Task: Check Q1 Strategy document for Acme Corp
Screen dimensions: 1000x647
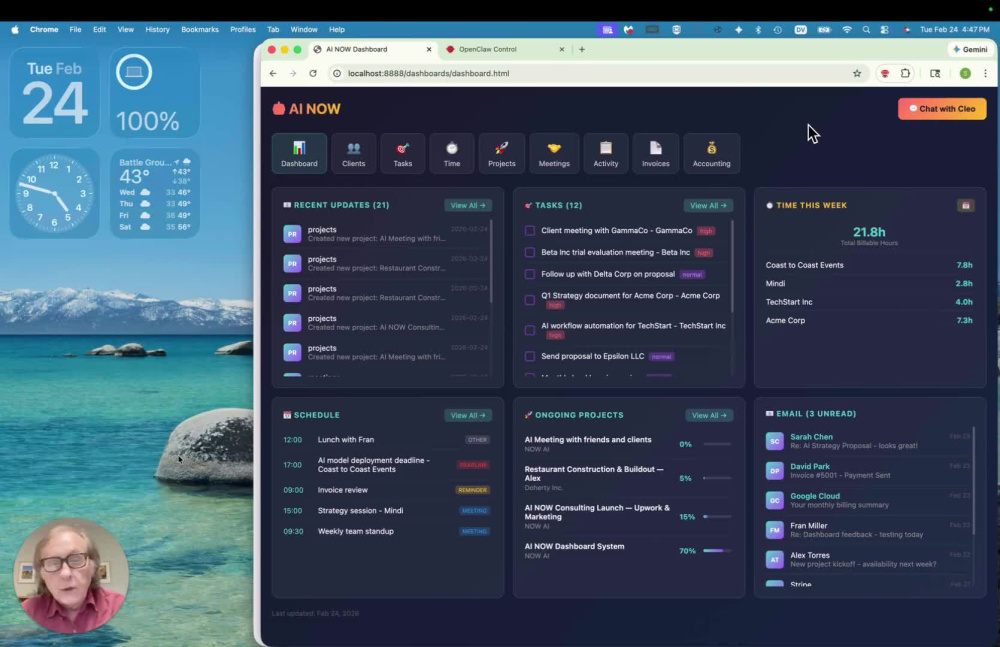Action: click(x=529, y=300)
